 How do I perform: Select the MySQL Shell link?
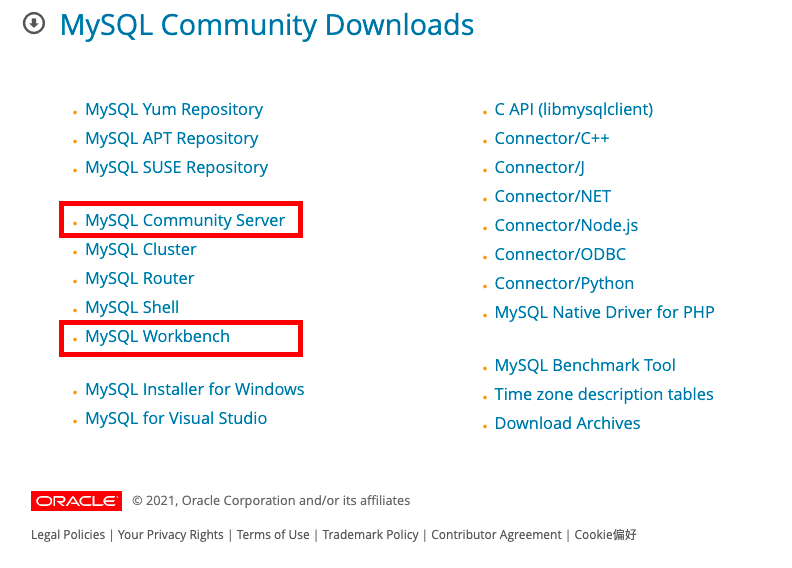132,307
